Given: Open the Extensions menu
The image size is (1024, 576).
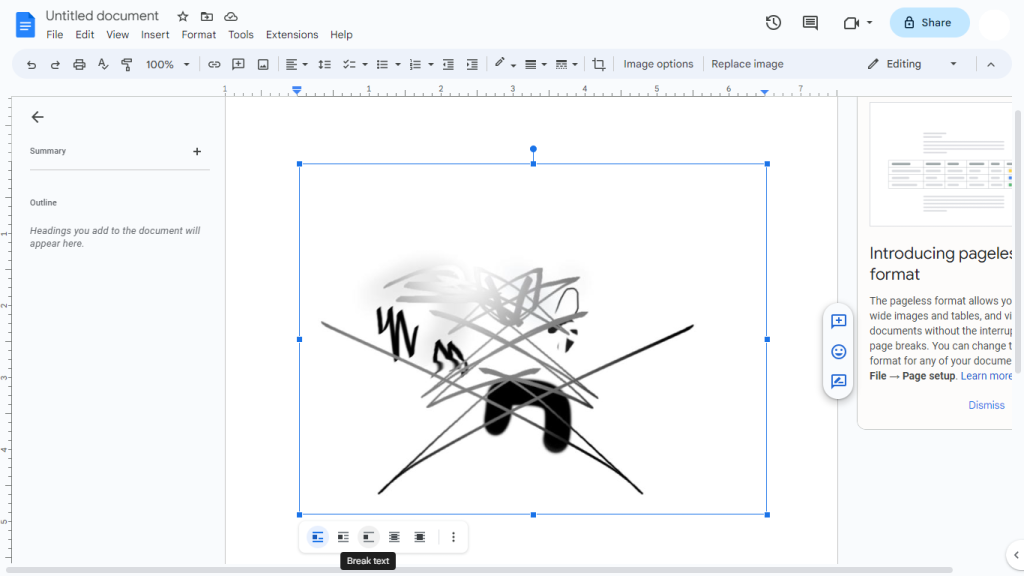Looking at the screenshot, I should [x=291, y=35].
